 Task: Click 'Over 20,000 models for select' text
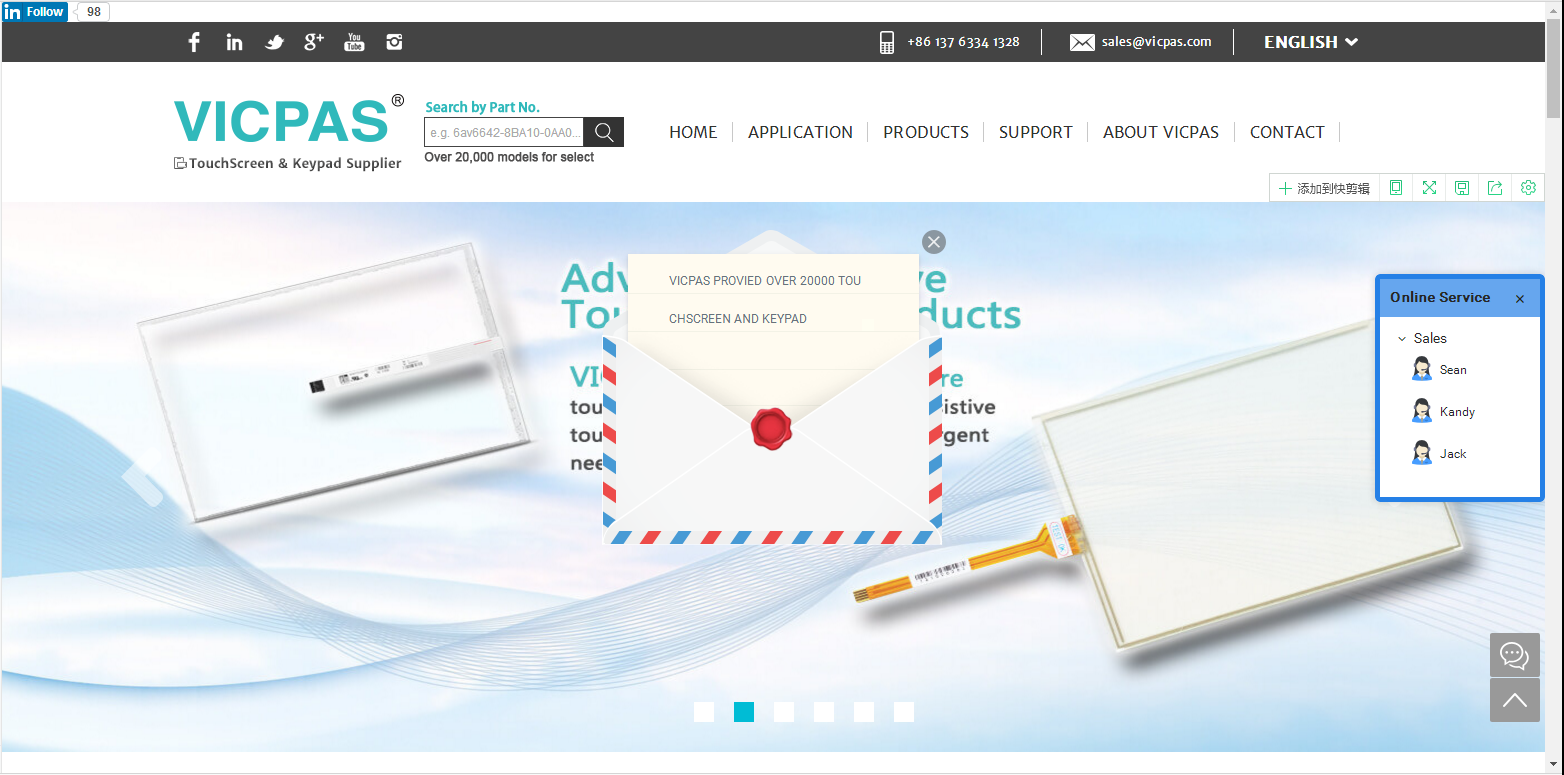pos(509,157)
